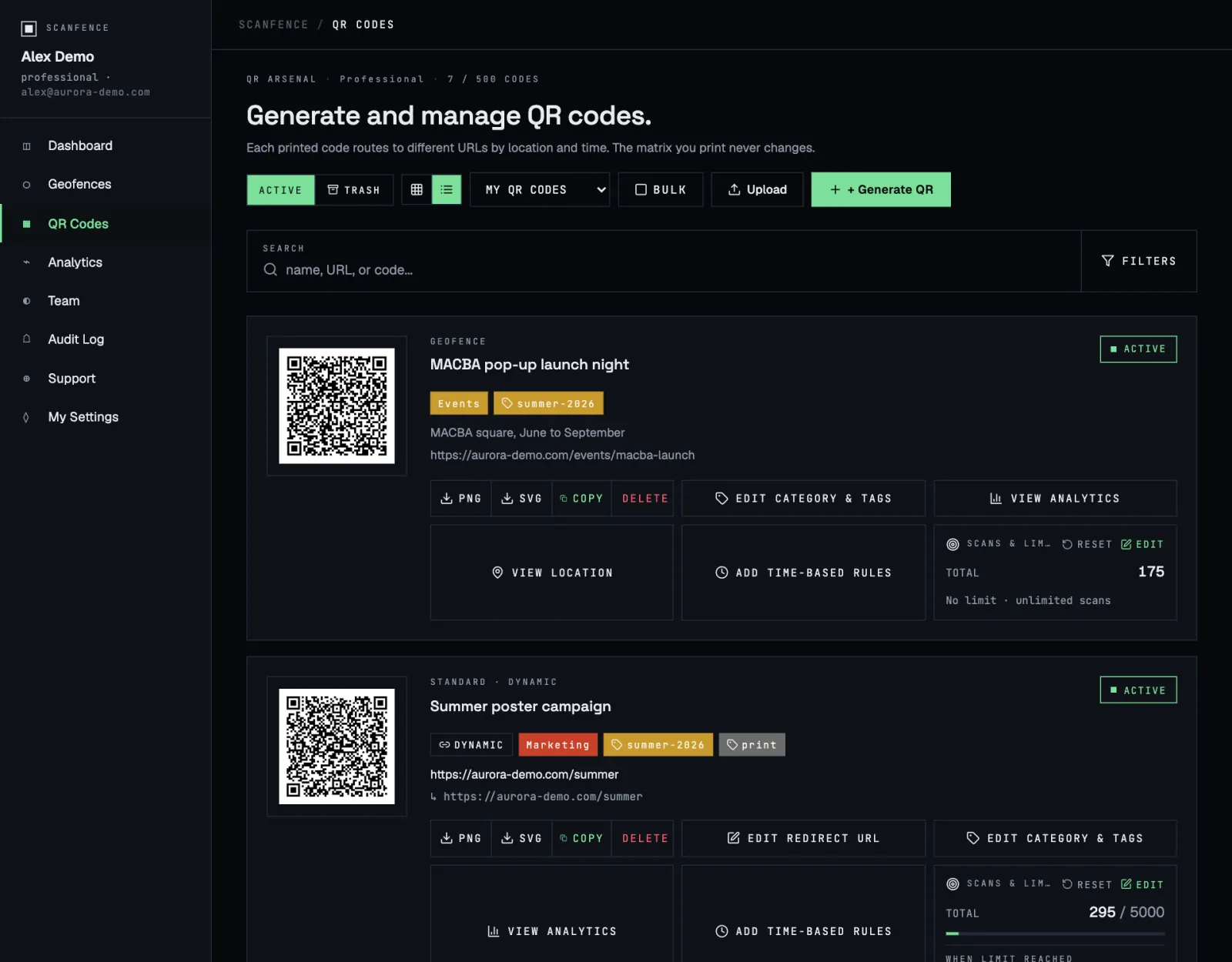
Task: Open the MACBA pop-up QR code thumbnail
Action: [336, 406]
